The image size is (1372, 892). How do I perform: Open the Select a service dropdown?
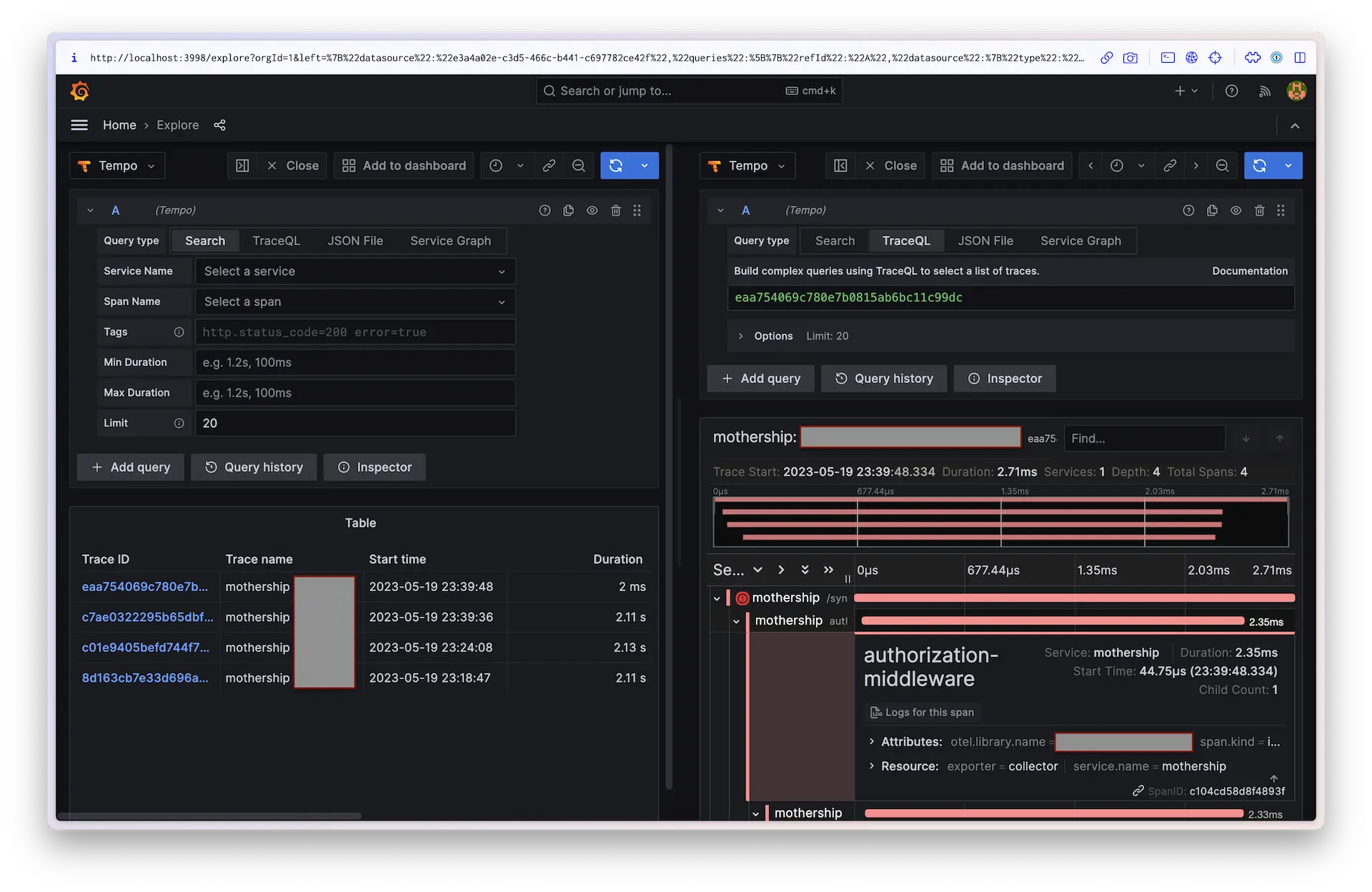(x=355, y=271)
